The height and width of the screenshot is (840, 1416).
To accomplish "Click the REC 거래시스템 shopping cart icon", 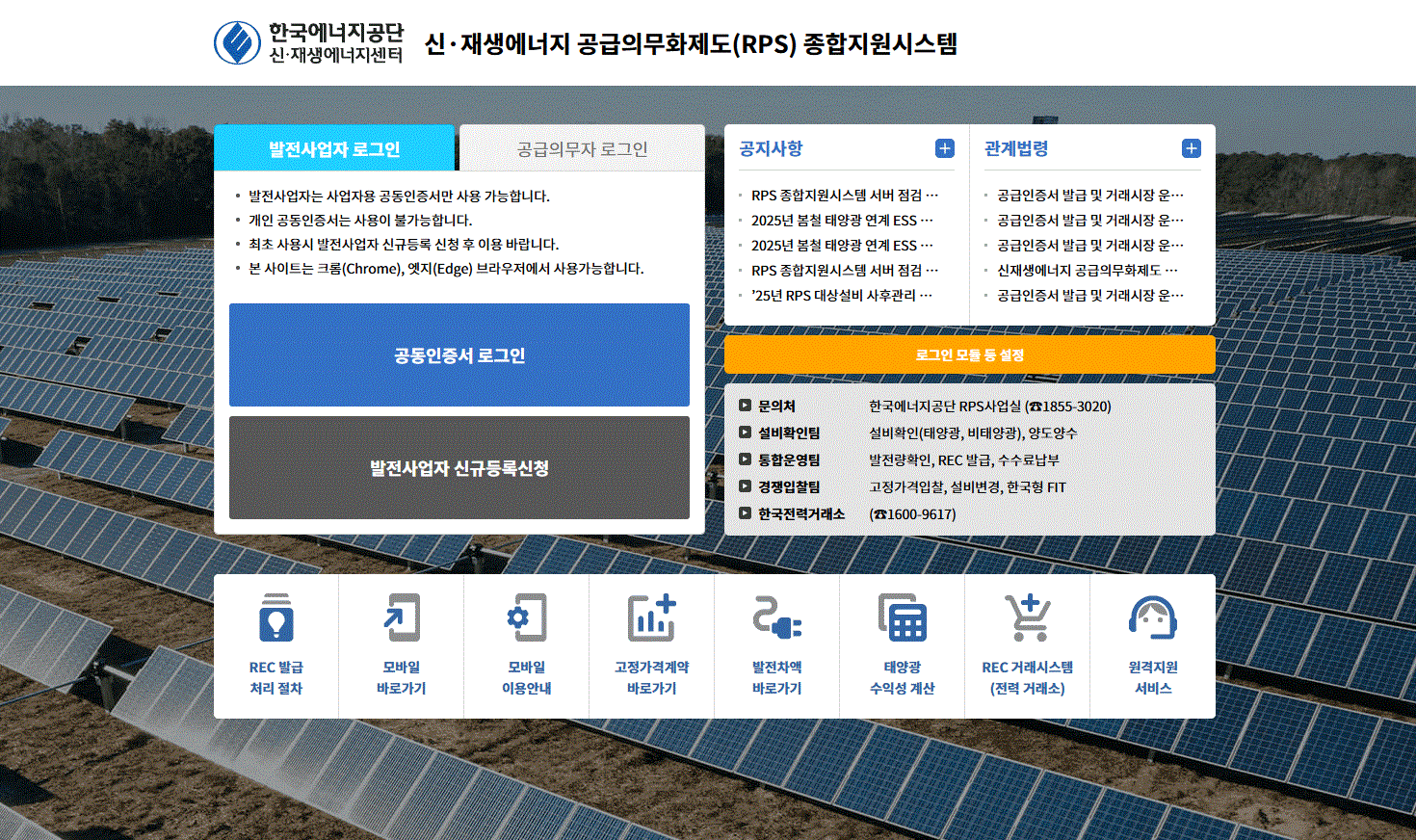I will tap(1028, 618).
